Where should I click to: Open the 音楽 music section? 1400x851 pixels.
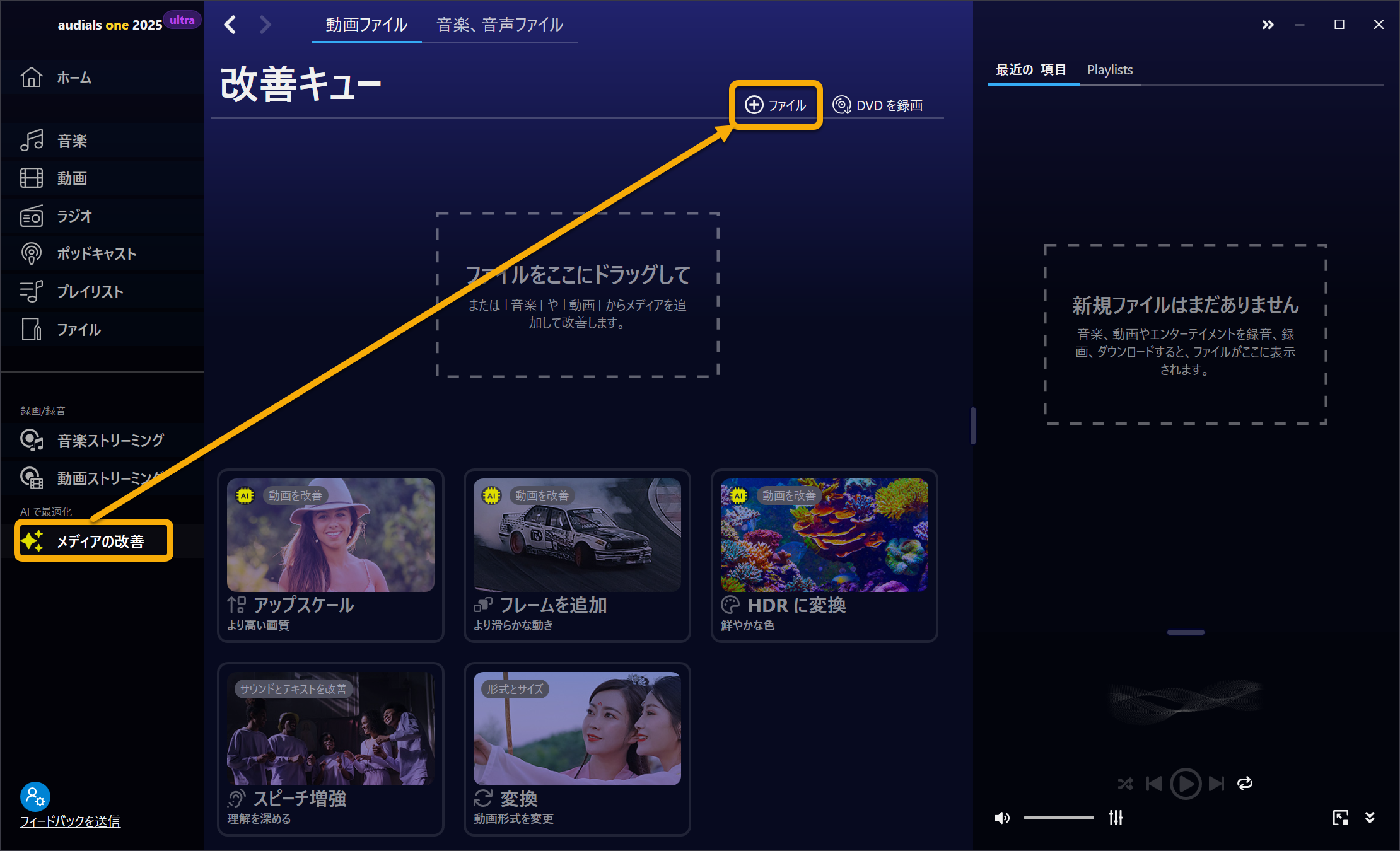[x=102, y=141]
